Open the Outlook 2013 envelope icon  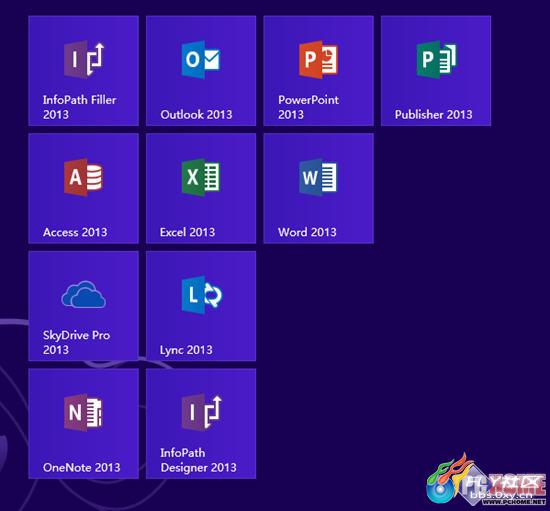(201, 59)
